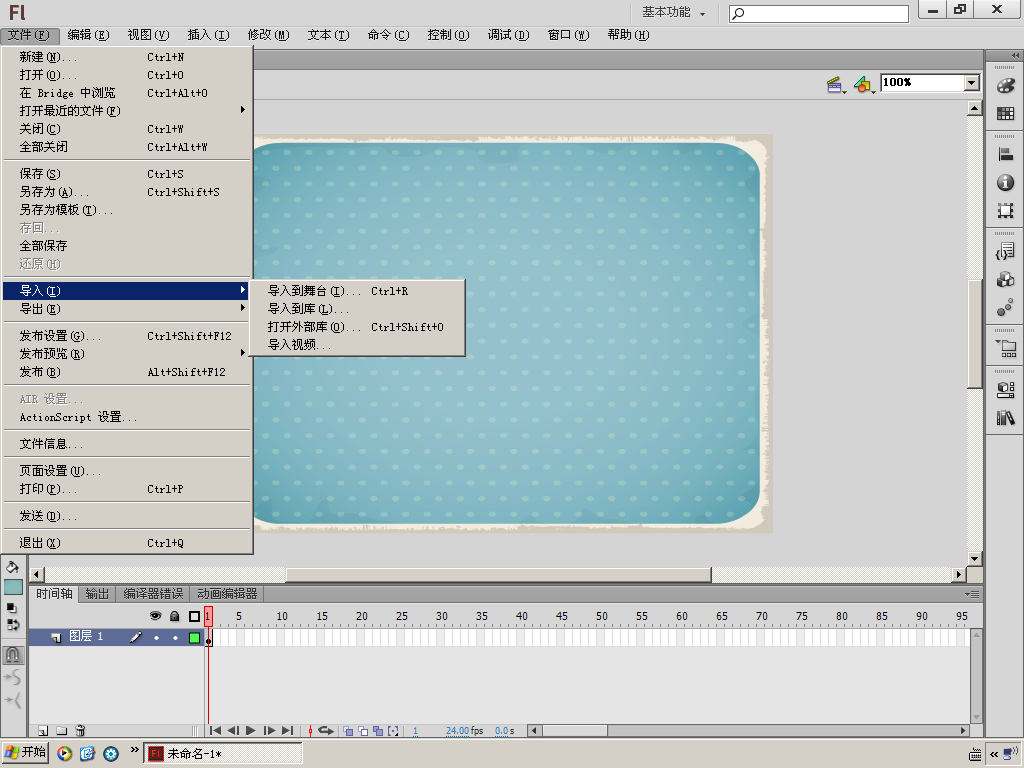Click the Edit Symbols shapes icon
The width and height of the screenshot is (1024, 768).
(863, 84)
